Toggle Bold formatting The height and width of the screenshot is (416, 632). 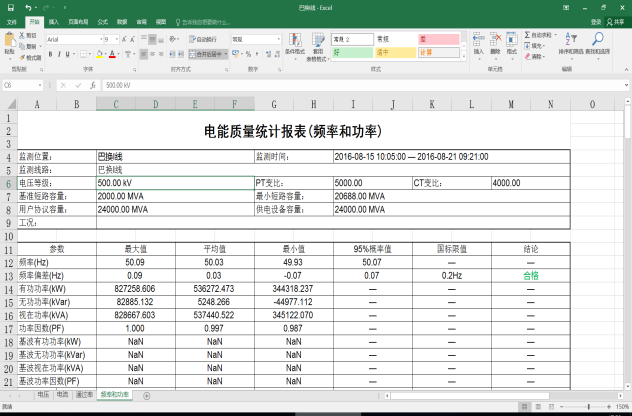[x=50, y=54]
